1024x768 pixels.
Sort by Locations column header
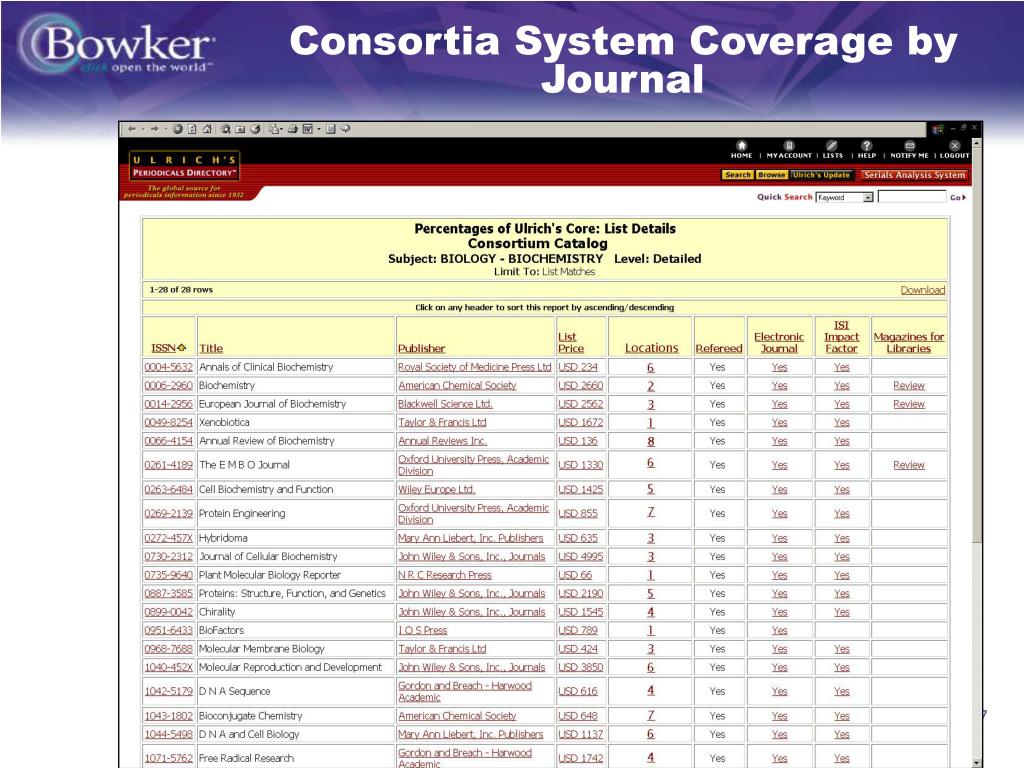[x=652, y=348]
